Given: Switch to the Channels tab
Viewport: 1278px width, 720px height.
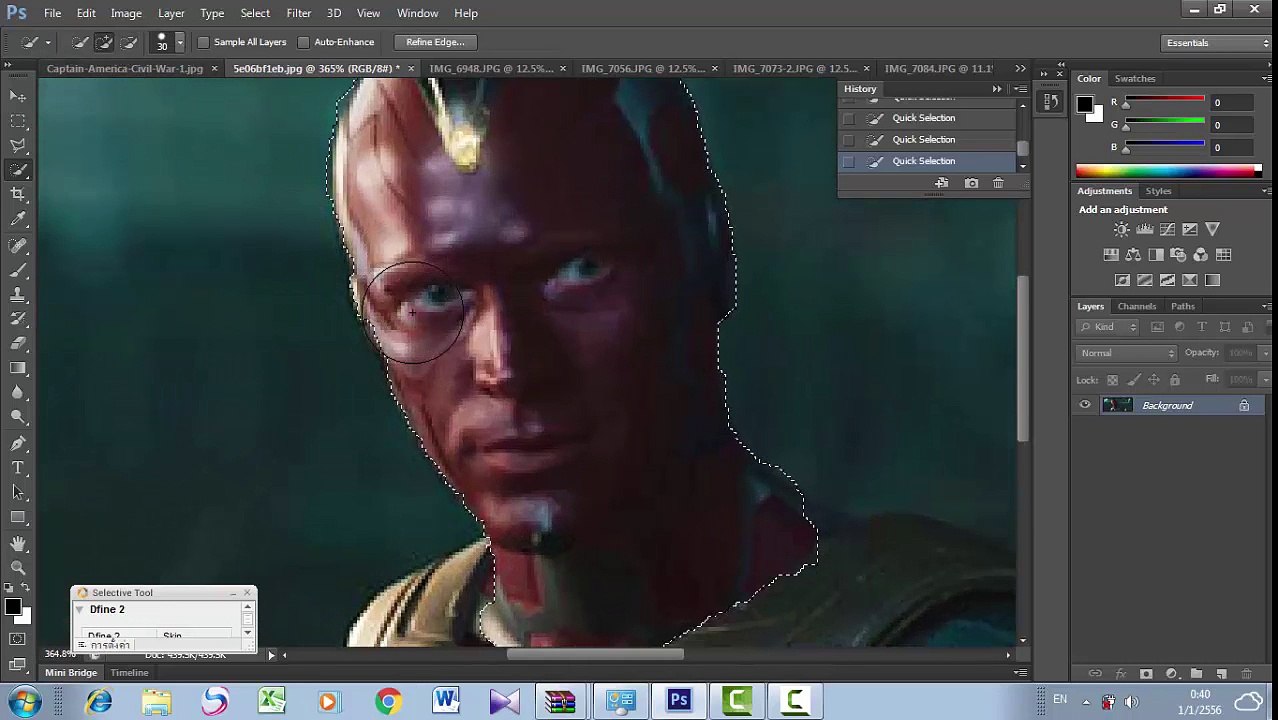Looking at the screenshot, I should click(x=1137, y=306).
